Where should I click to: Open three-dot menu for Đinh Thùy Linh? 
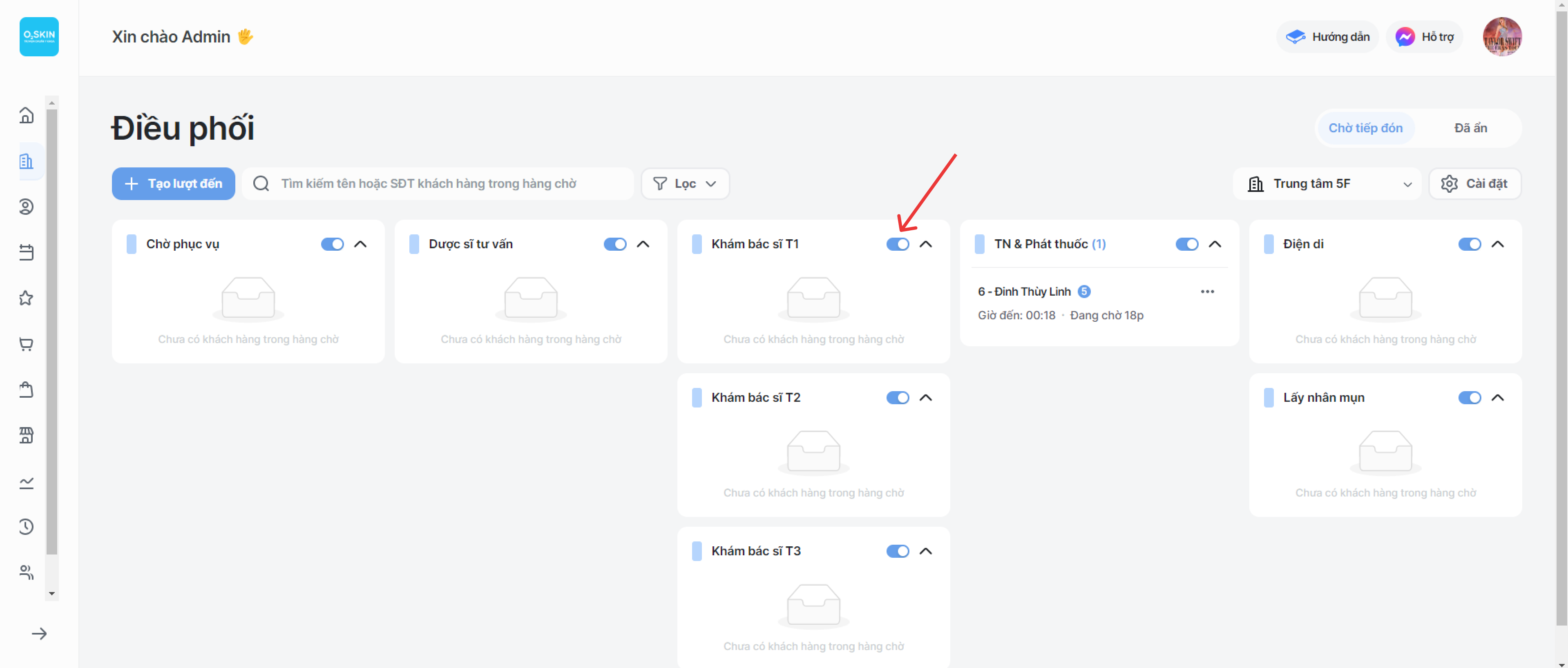[x=1207, y=292]
